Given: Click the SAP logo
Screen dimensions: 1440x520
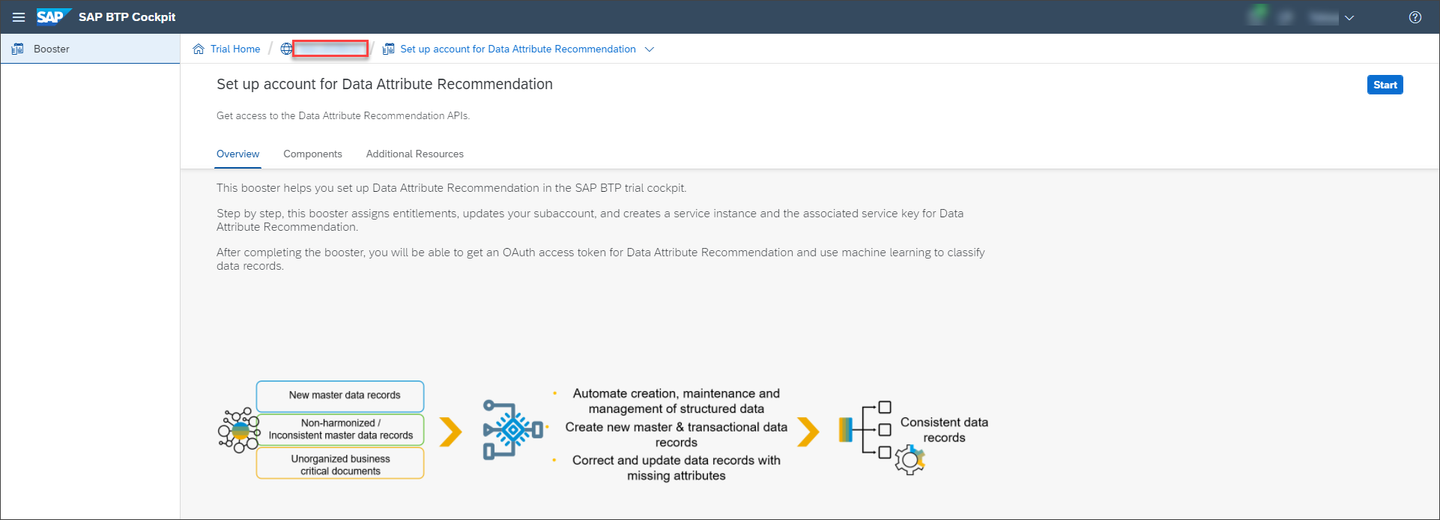Looking at the screenshot, I should click(52, 17).
